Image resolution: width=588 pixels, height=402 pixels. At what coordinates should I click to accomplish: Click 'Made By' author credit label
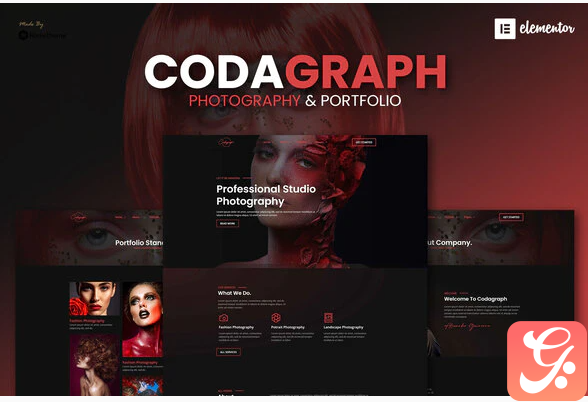coord(31,24)
